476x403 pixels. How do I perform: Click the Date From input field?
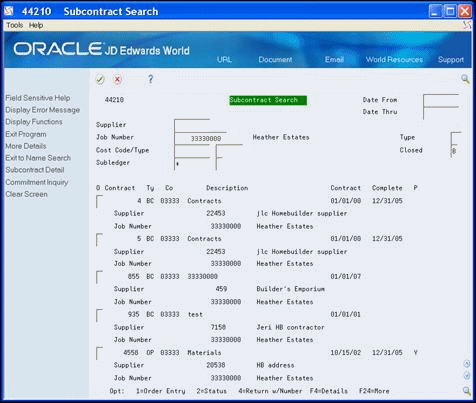(x=441, y=100)
